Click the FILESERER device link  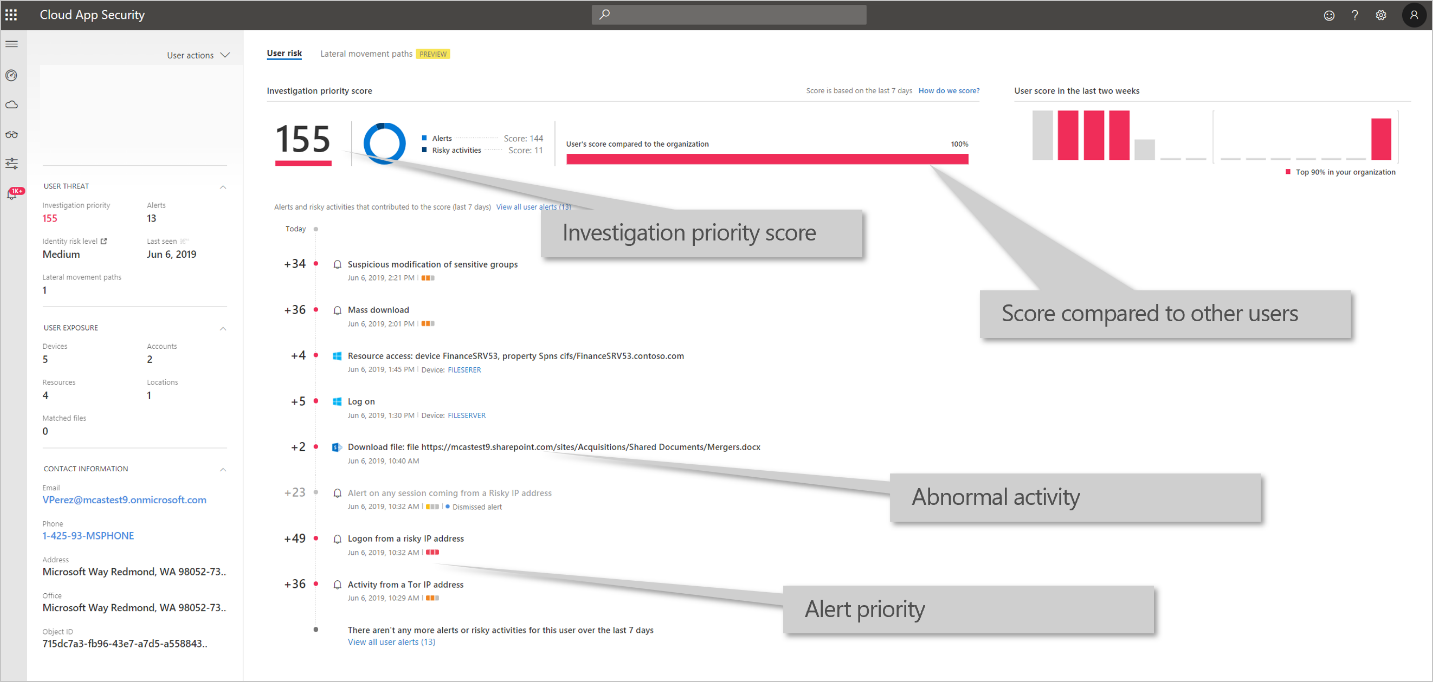coord(465,370)
